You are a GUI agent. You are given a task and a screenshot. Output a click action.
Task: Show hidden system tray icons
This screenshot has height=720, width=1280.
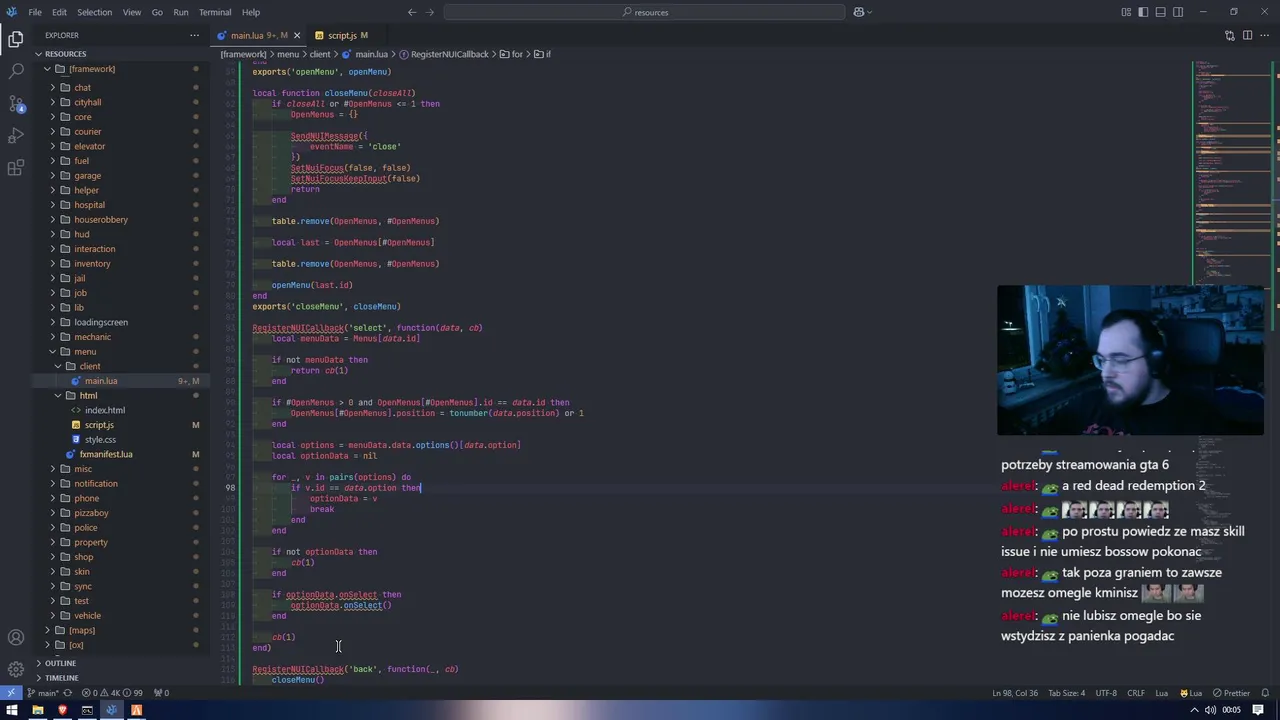pyautogui.click(x=1196, y=710)
